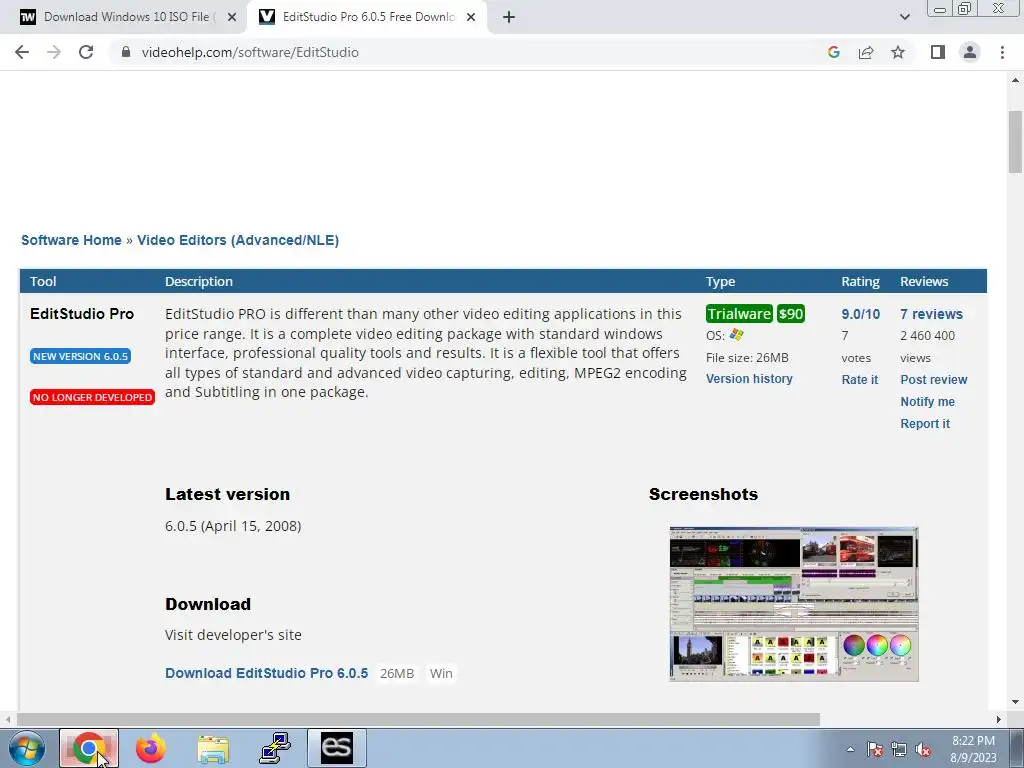1024x768 pixels.
Task: Open the Google icon in address bar
Action: [x=833, y=52]
